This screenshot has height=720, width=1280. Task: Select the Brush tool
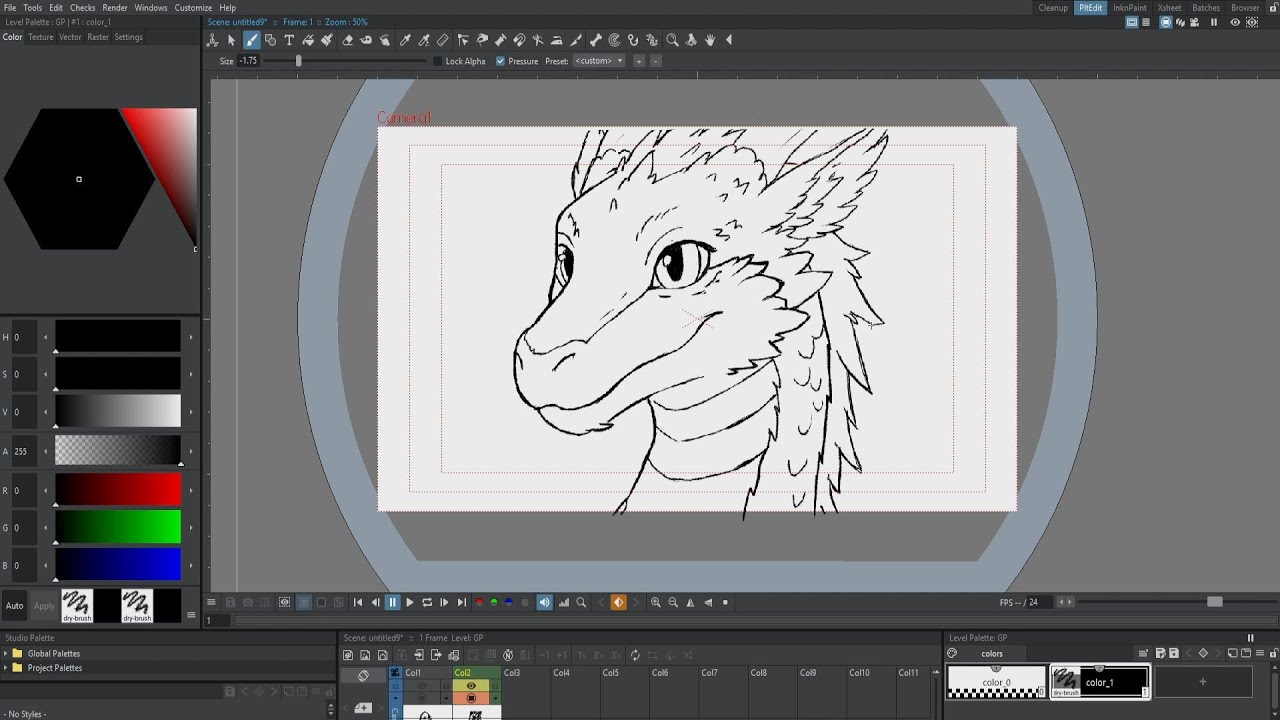click(251, 40)
